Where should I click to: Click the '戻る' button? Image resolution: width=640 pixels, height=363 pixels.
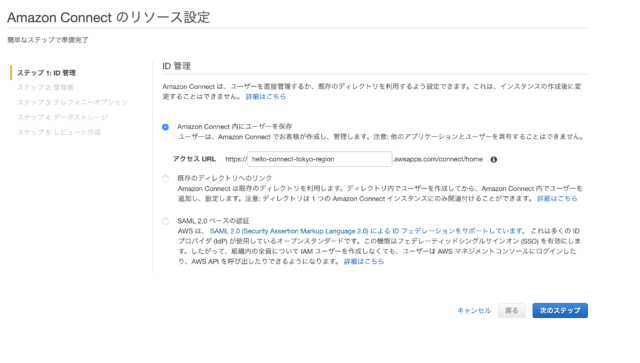pos(511,310)
